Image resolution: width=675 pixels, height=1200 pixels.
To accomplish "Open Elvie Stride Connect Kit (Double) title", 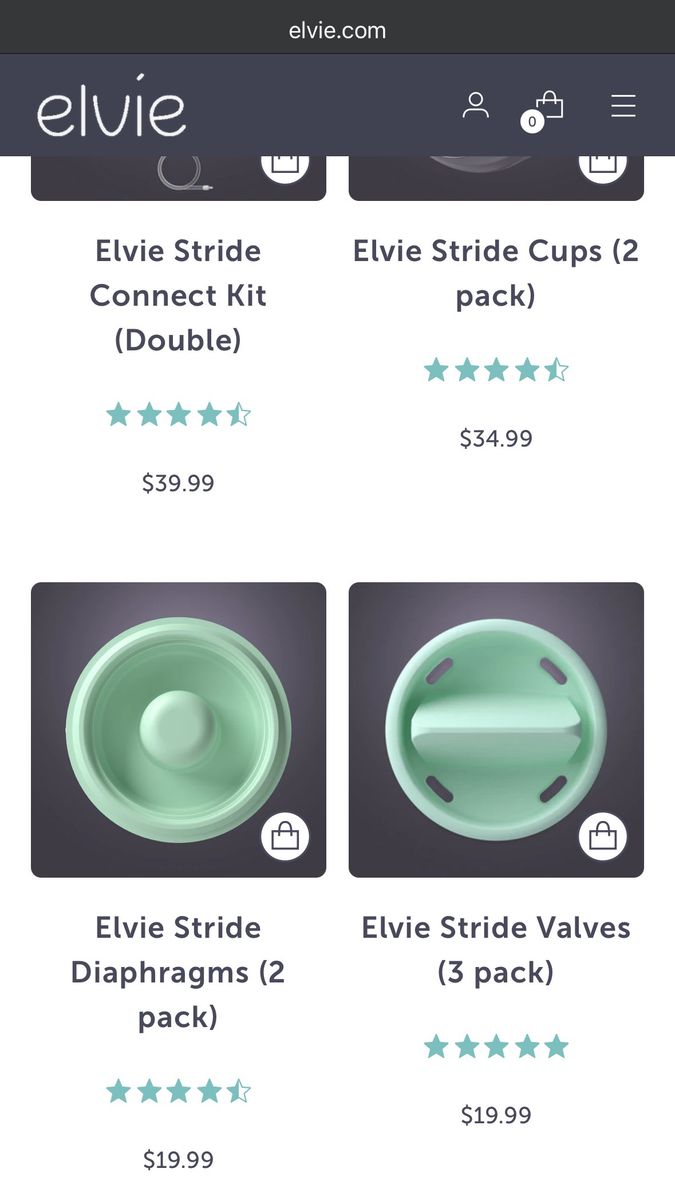I will tap(178, 296).
